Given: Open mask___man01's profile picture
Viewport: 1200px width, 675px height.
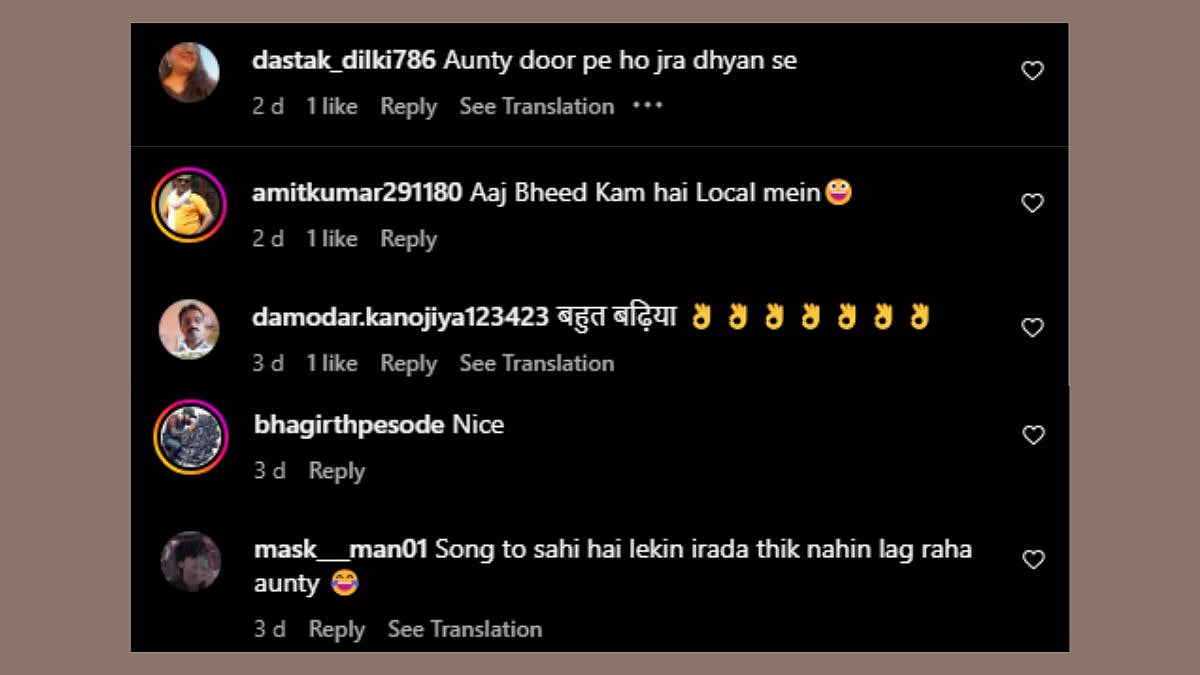Looking at the screenshot, I should 190,561.
